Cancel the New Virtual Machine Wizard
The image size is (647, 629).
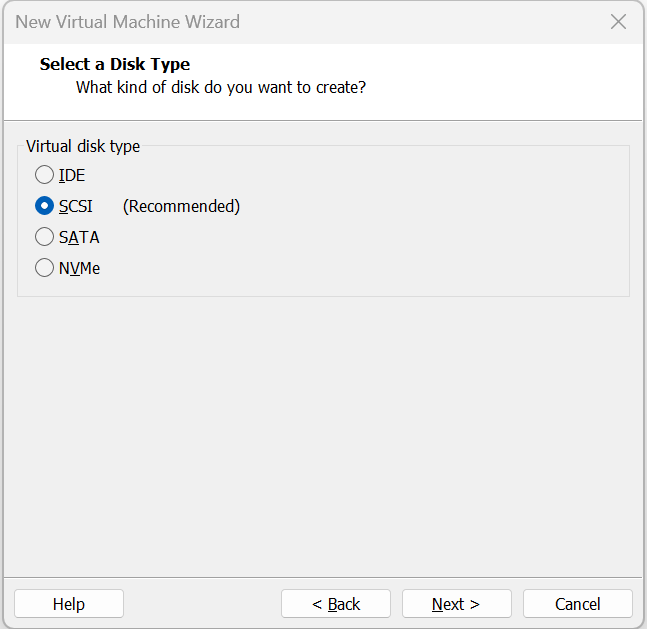coord(577,604)
